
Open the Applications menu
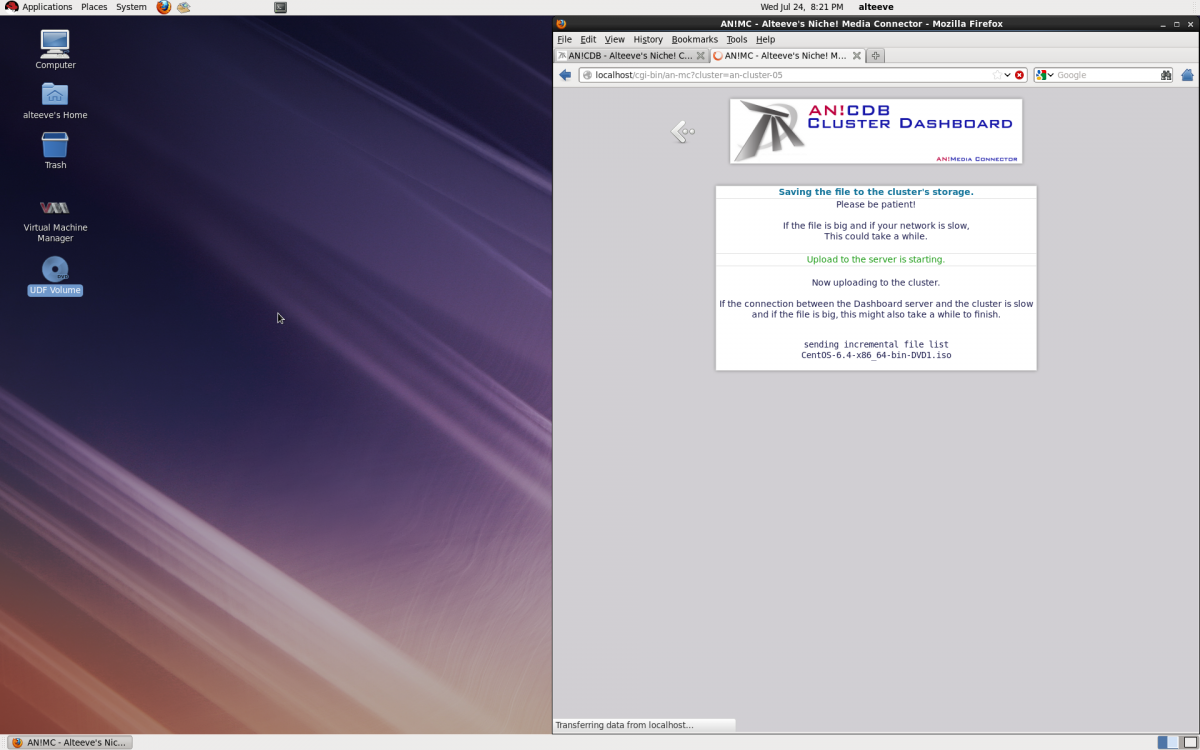(39, 7)
